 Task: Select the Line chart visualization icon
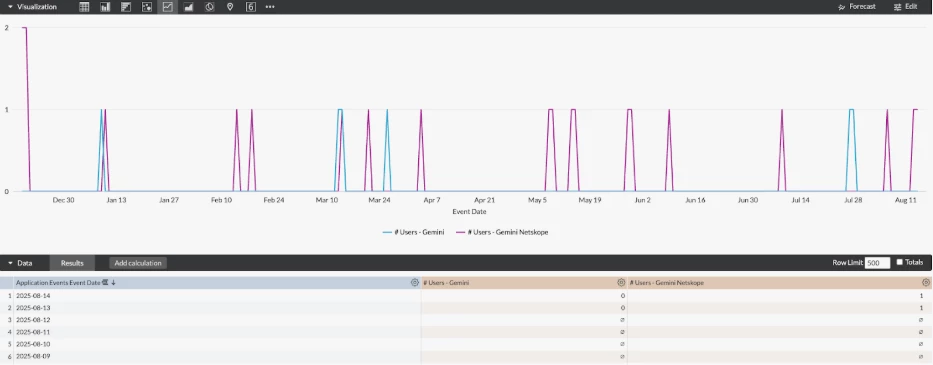168,7
